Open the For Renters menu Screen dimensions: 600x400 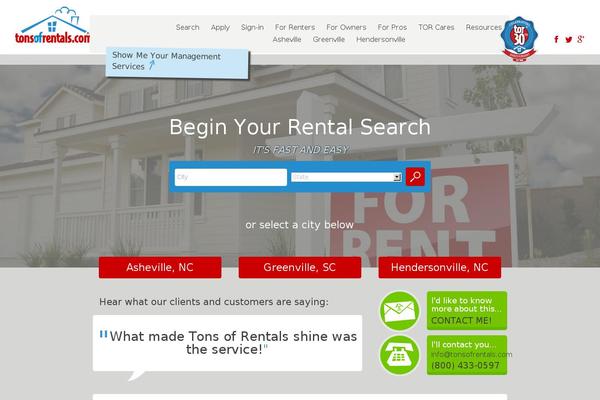(295, 27)
